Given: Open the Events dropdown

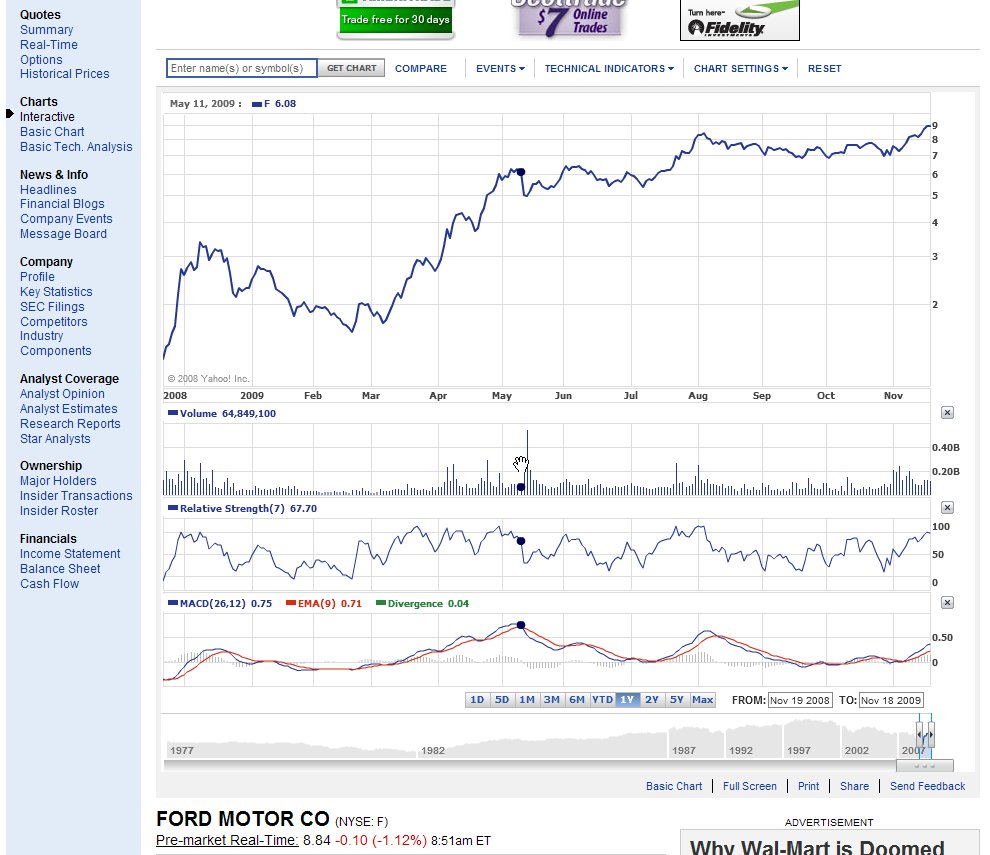Looking at the screenshot, I should click(500, 69).
